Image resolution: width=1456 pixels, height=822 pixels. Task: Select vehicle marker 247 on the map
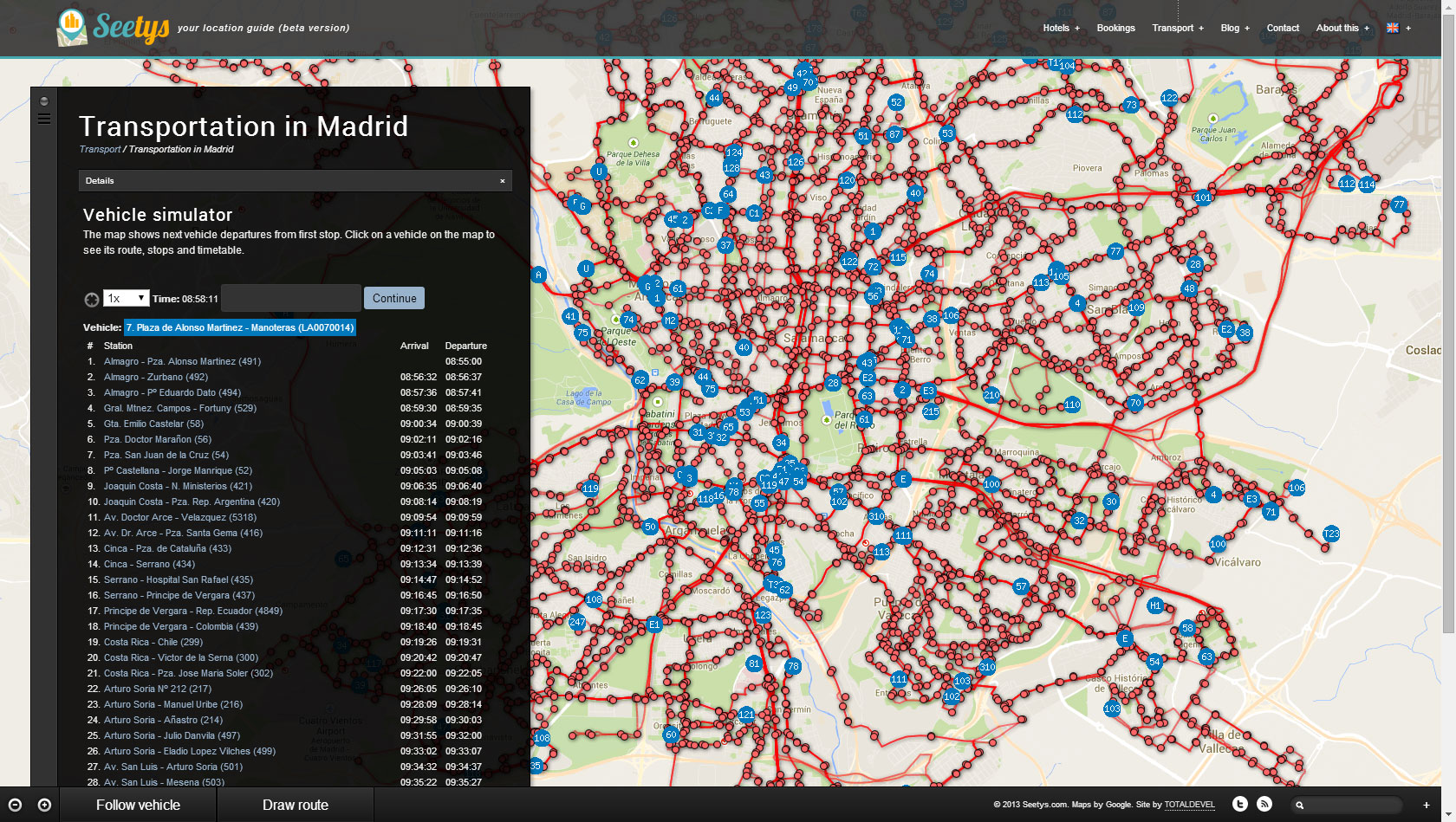577,622
